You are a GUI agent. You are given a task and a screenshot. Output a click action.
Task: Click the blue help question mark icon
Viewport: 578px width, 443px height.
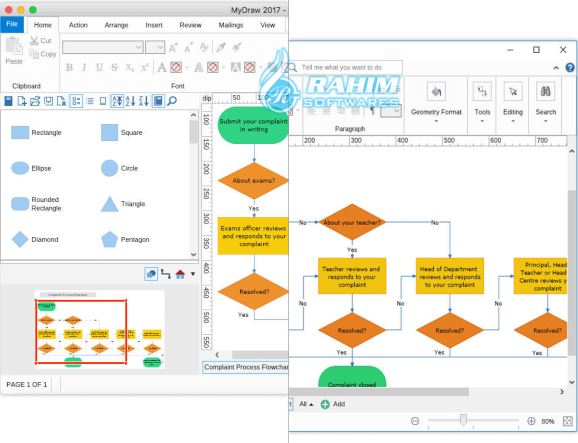[x=570, y=67]
